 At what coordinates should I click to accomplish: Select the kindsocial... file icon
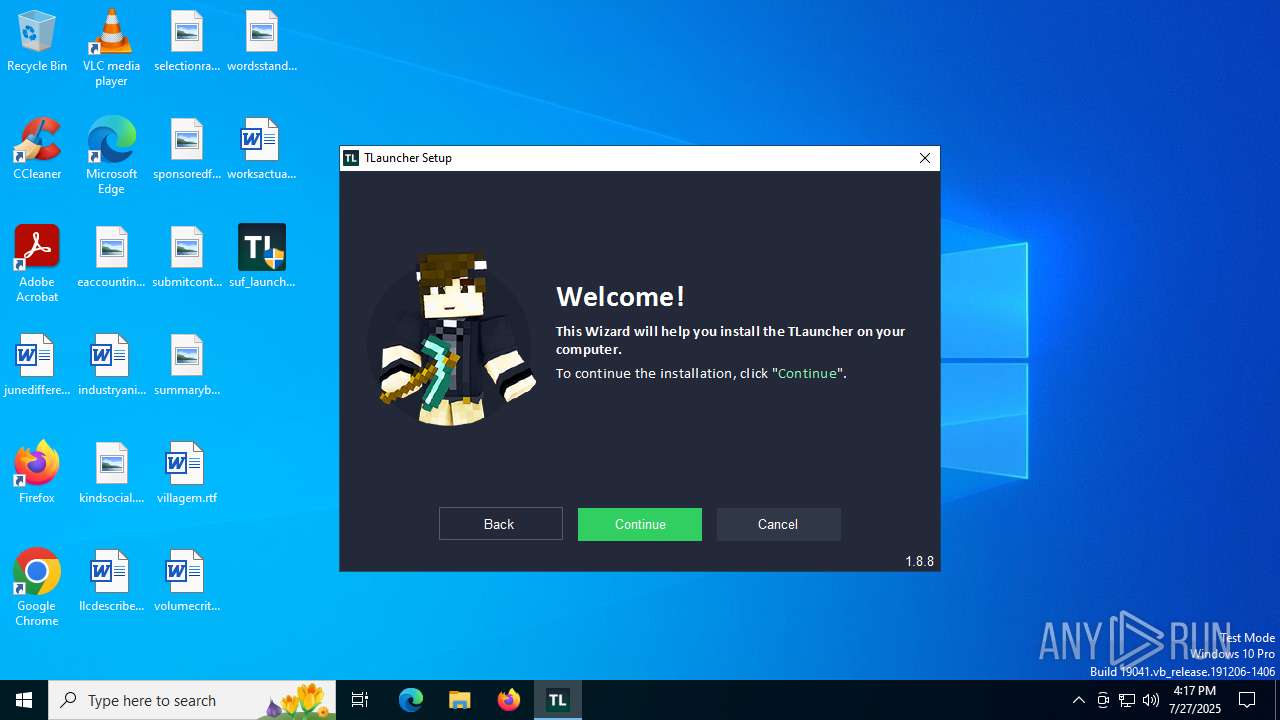(111, 473)
